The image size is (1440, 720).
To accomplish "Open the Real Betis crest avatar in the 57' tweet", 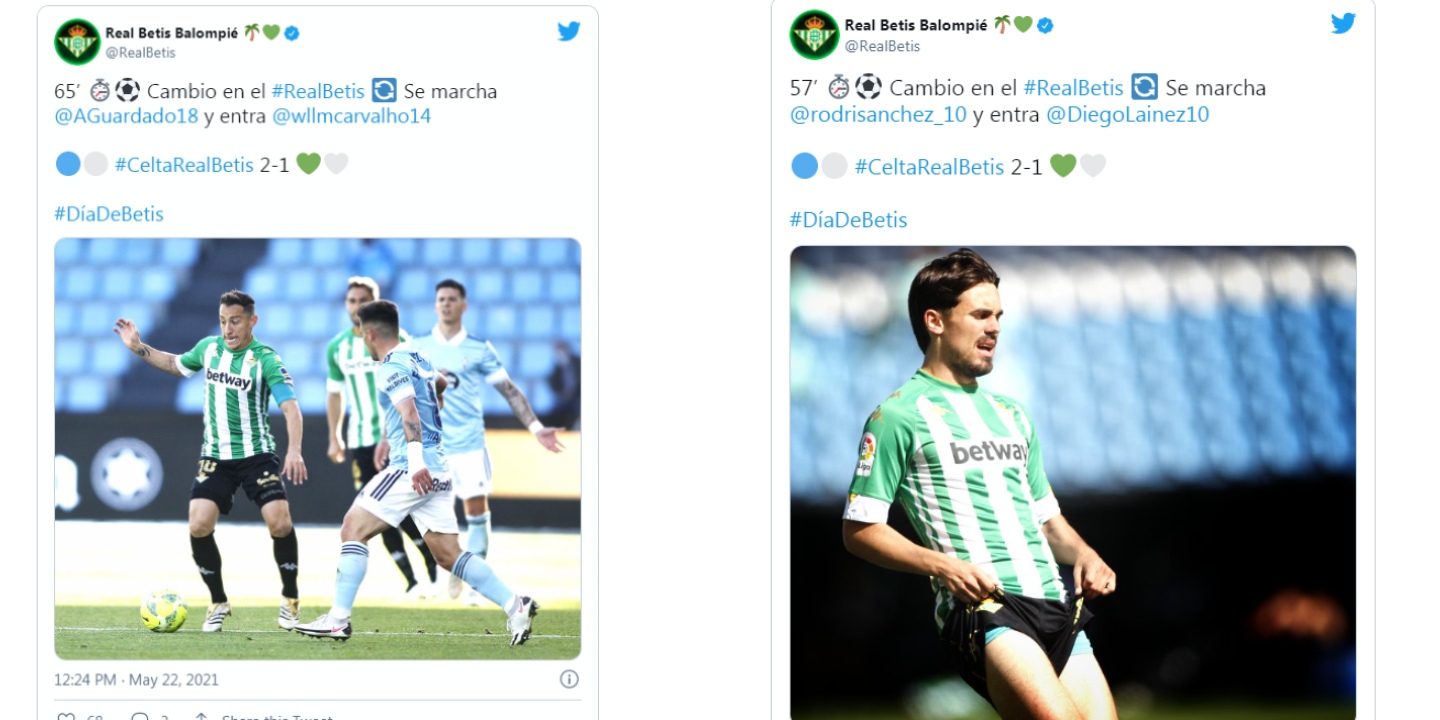I will pos(814,35).
